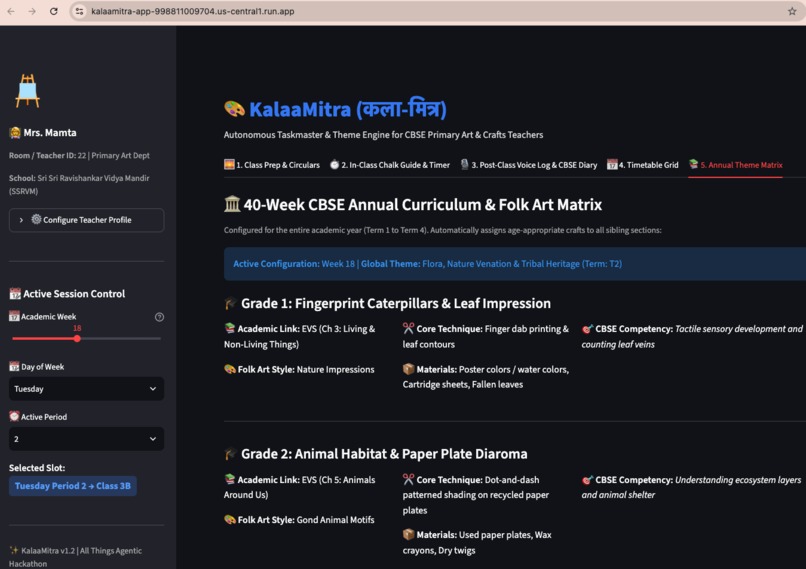This screenshot has height=569, width=806.
Task: Open the Class Prep & Circulars tab
Action: [x=272, y=164]
